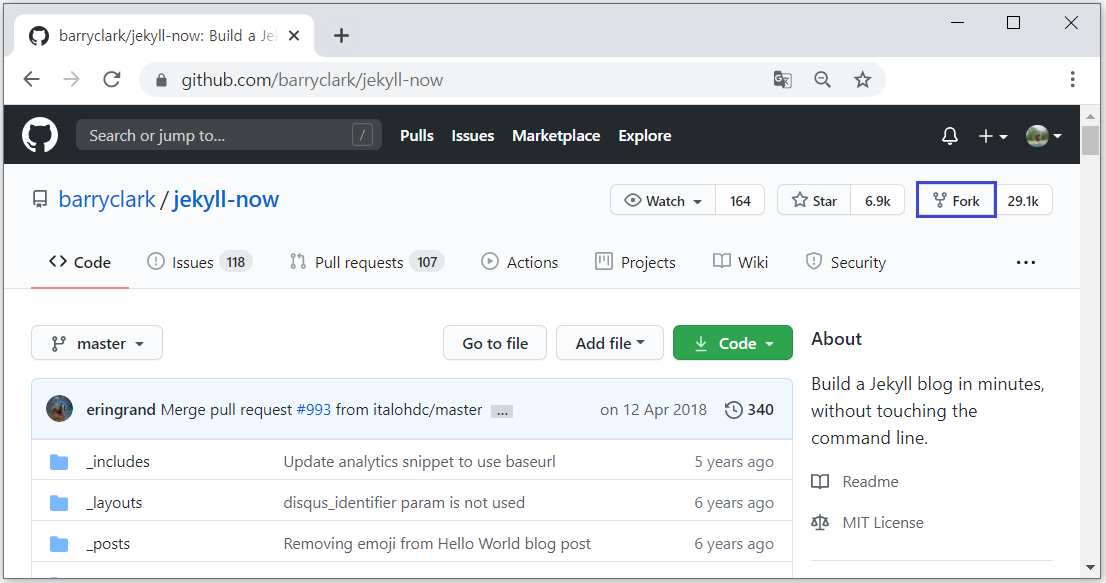Open the Add file dropdown

609,343
